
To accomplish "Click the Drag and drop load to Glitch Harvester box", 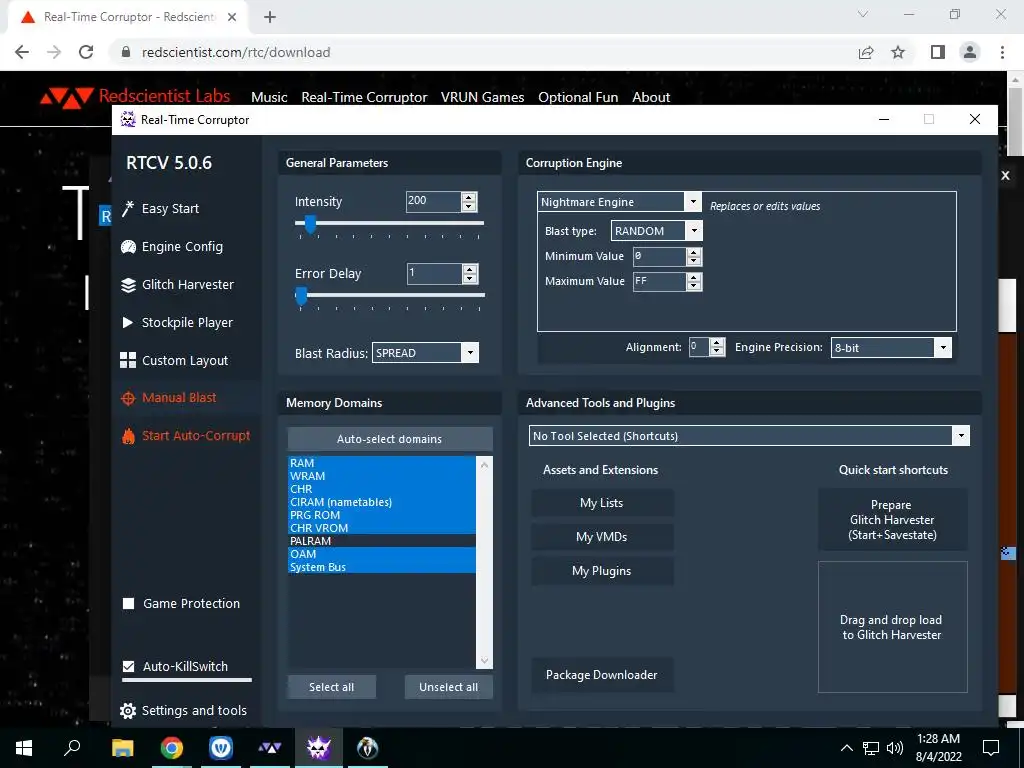I will pos(892,627).
